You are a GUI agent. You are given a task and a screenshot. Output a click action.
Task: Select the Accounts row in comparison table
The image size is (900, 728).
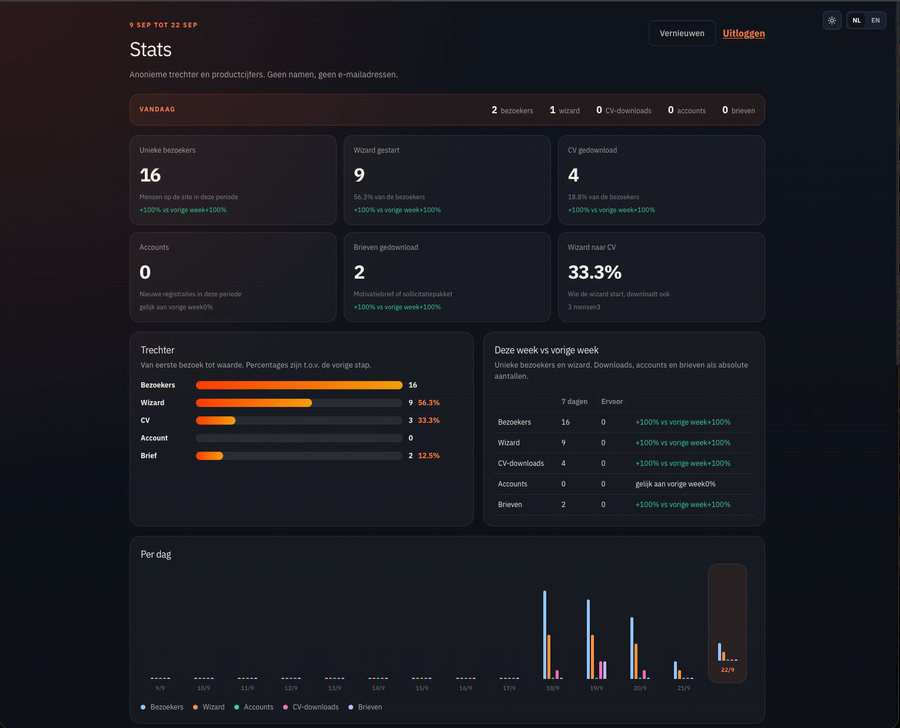click(624, 484)
